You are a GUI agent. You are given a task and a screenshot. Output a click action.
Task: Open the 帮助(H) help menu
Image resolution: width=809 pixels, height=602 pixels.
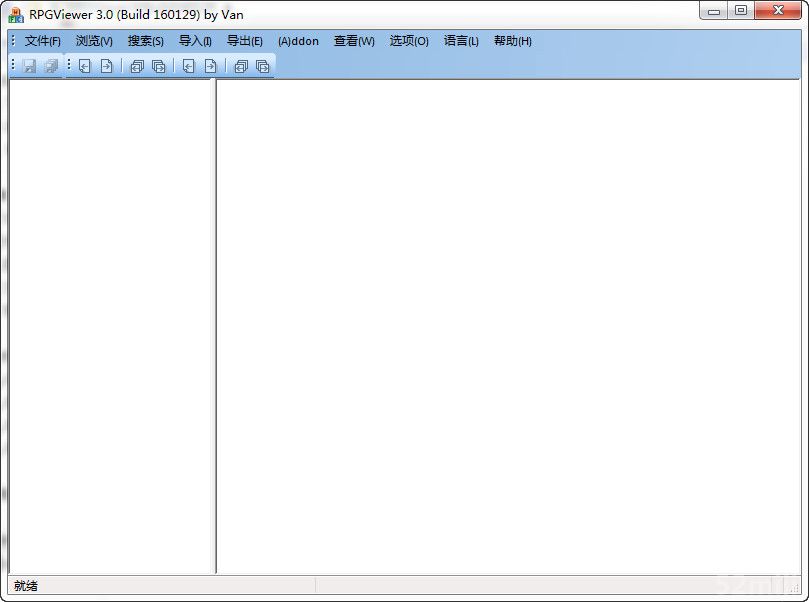(x=512, y=41)
